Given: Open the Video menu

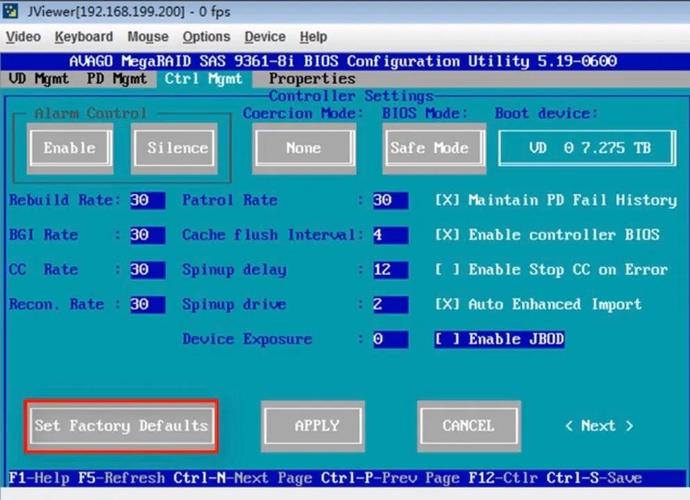Looking at the screenshot, I should point(23,37).
